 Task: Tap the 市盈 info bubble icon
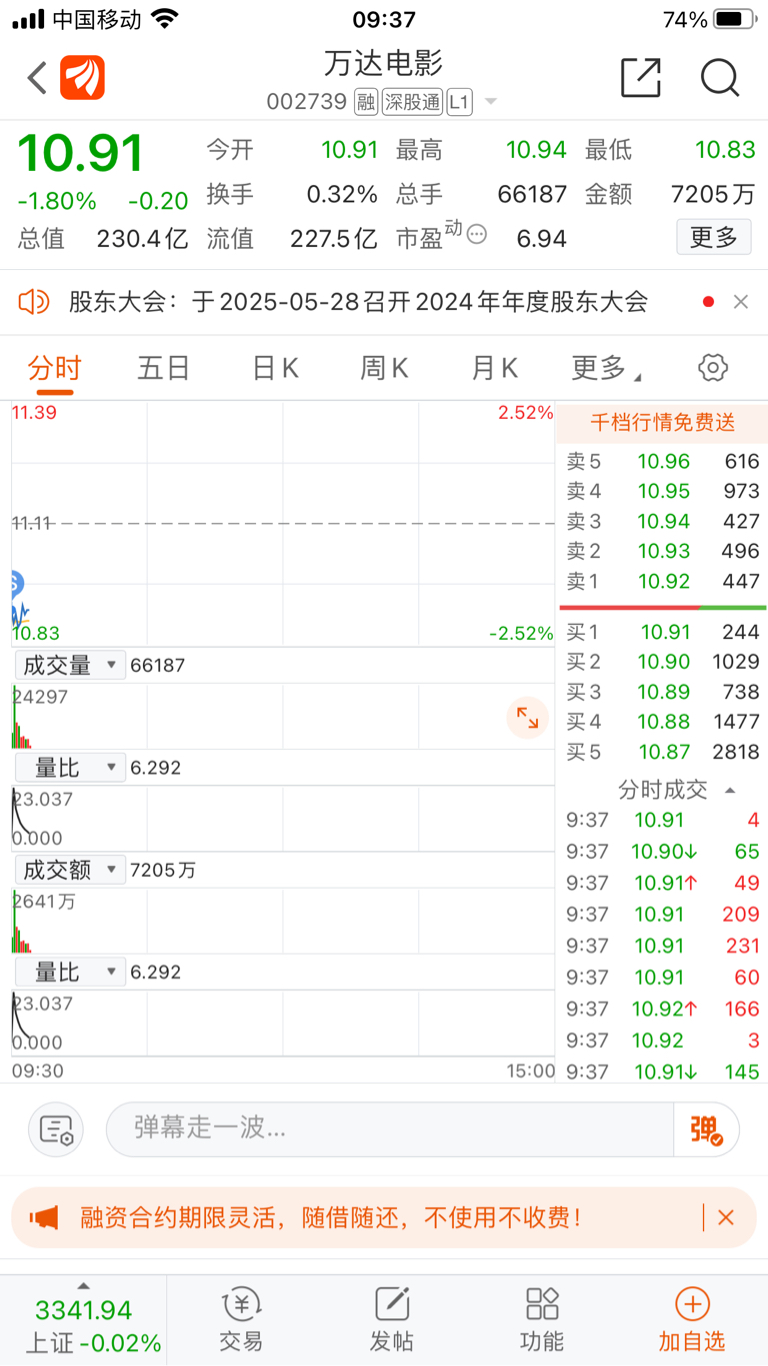pos(477,235)
